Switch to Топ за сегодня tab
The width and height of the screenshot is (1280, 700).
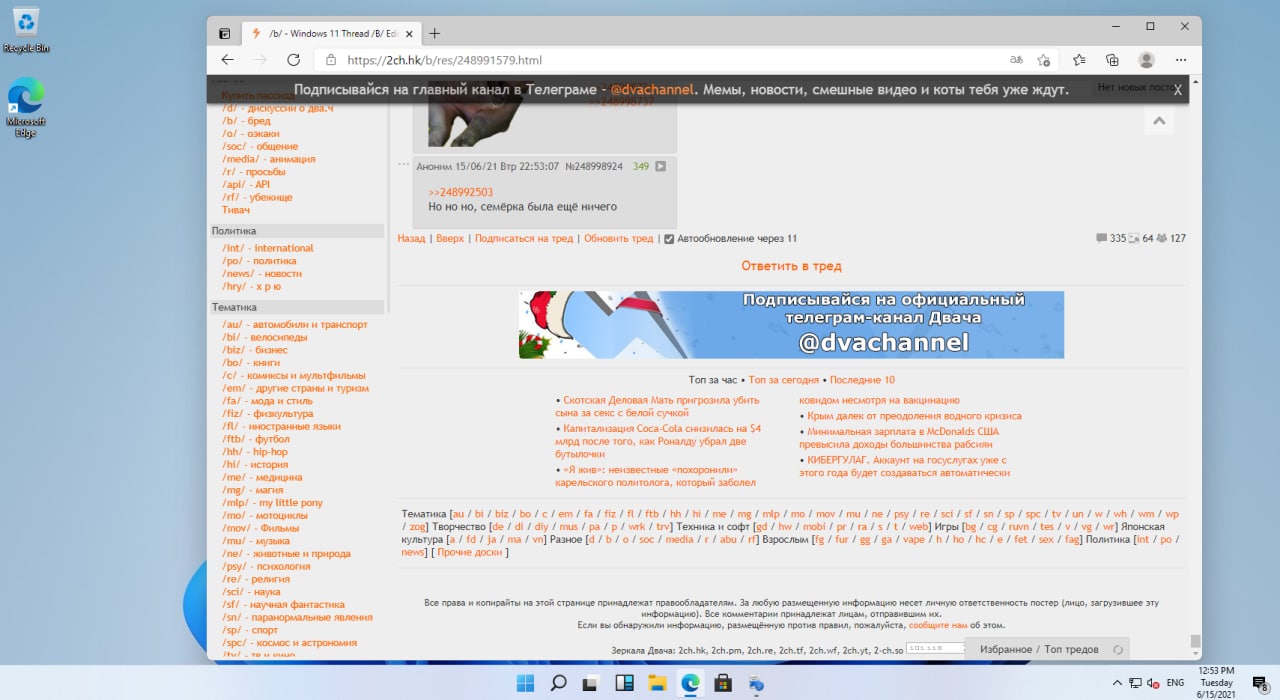[x=784, y=380]
